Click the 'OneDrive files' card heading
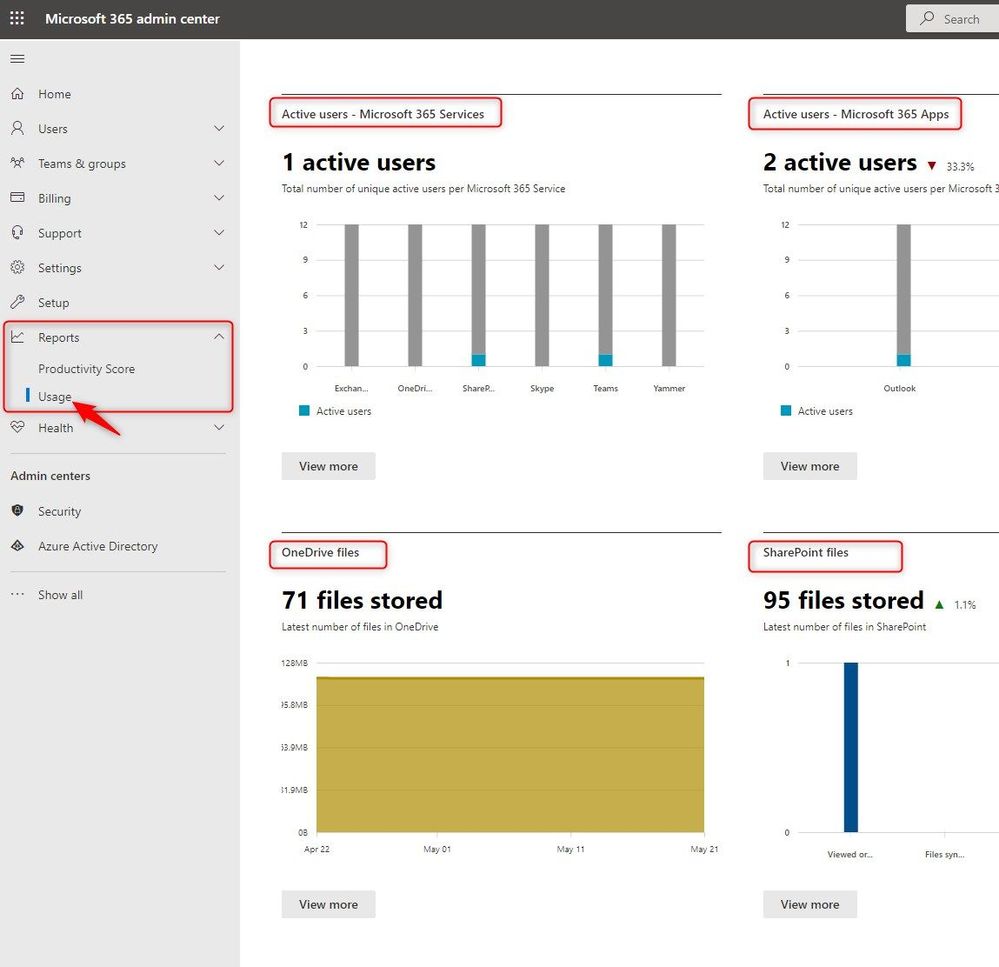This screenshot has width=999, height=967. 320,552
